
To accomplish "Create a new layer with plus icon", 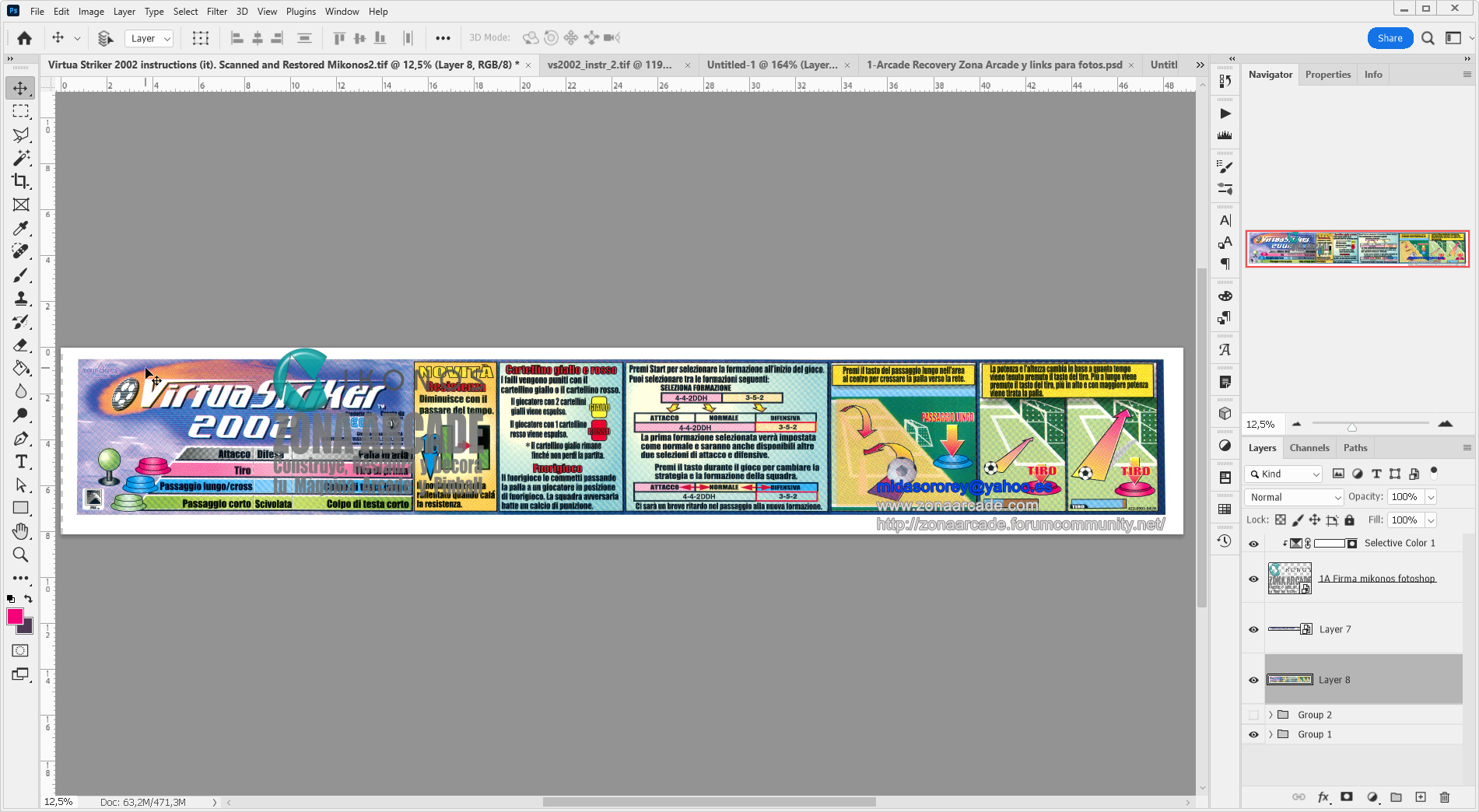I will click(x=1421, y=797).
